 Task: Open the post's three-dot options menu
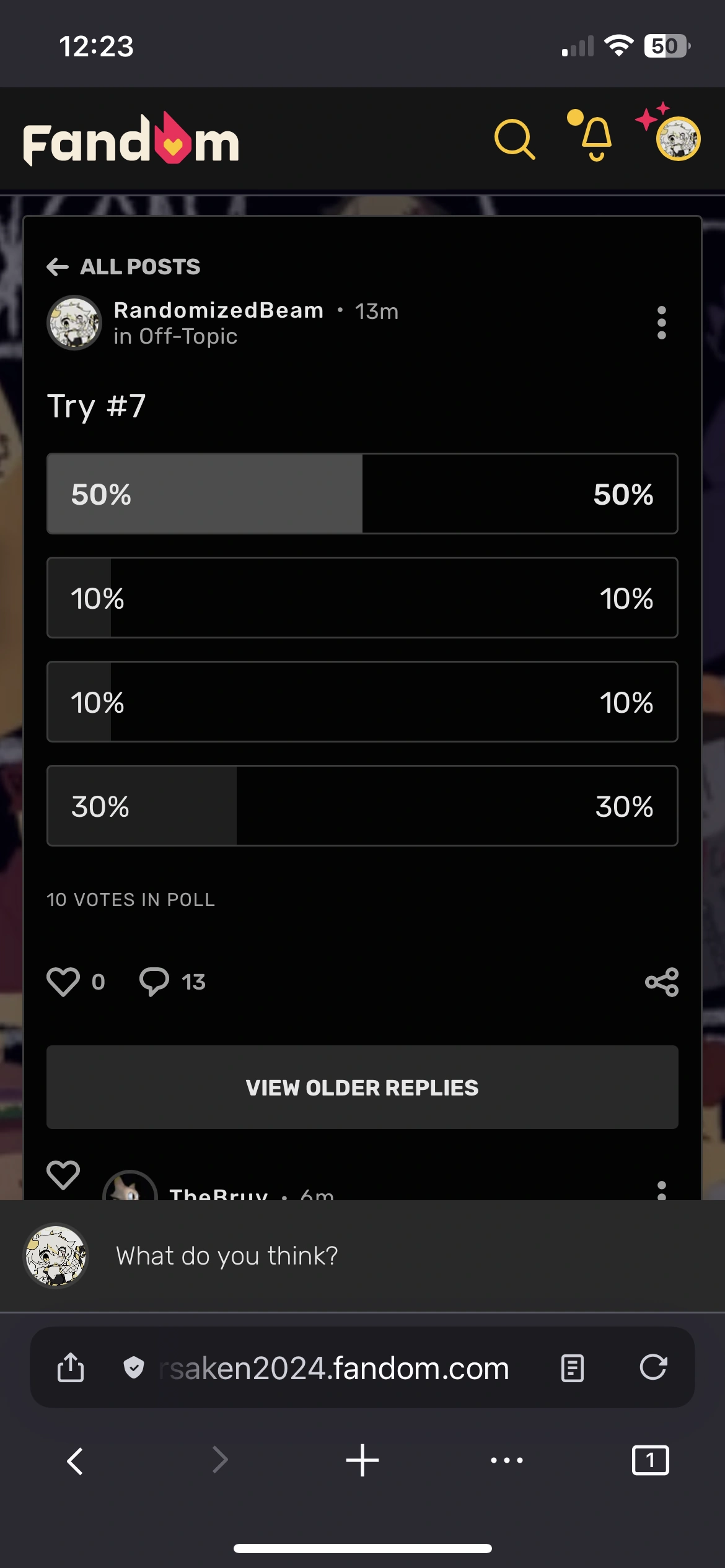pyautogui.click(x=661, y=322)
